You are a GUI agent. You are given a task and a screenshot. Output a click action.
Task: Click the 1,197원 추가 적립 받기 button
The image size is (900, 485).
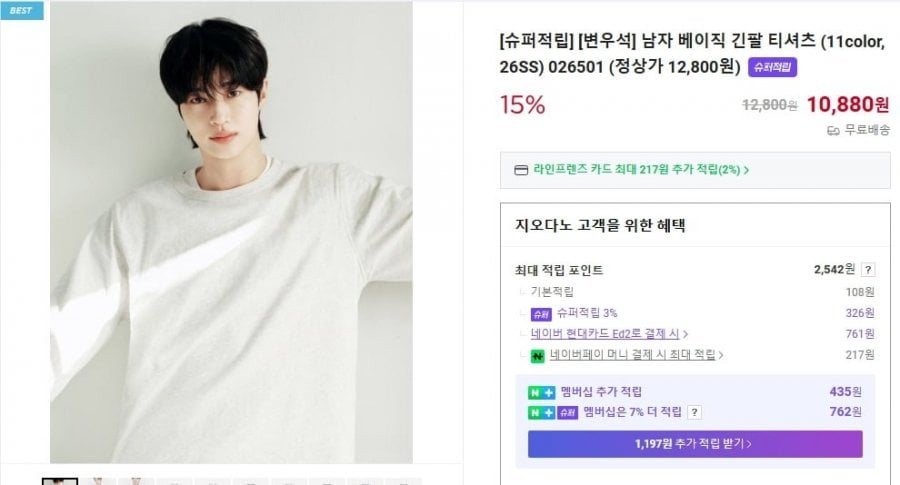695,444
